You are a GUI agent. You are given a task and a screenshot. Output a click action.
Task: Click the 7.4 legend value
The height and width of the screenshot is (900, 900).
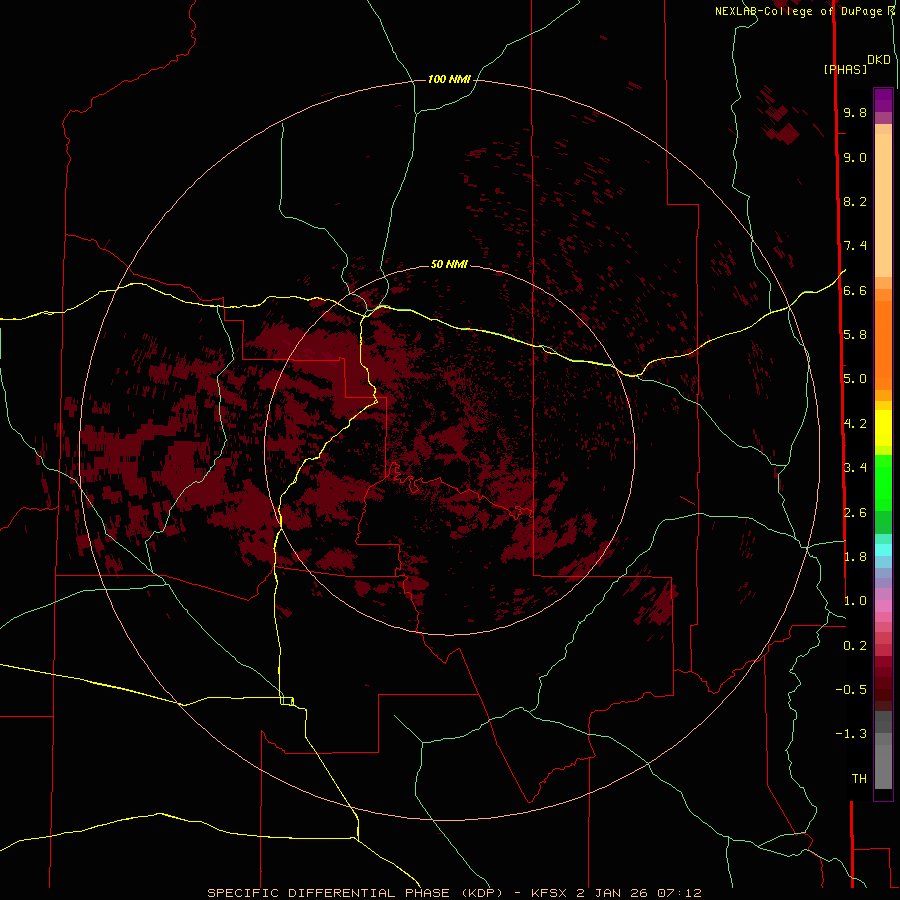click(x=855, y=246)
